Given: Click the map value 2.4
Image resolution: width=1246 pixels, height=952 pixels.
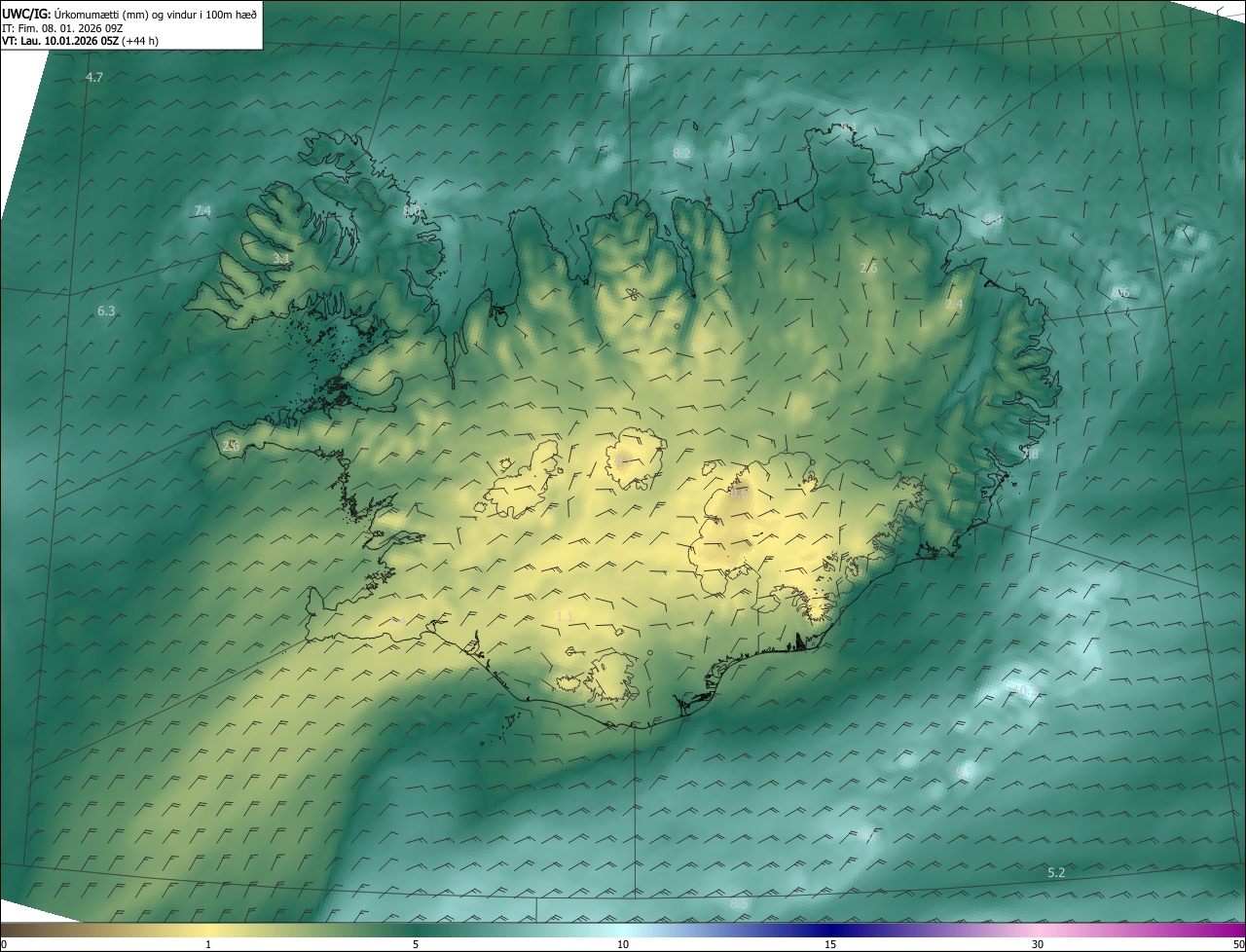Looking at the screenshot, I should (954, 305).
